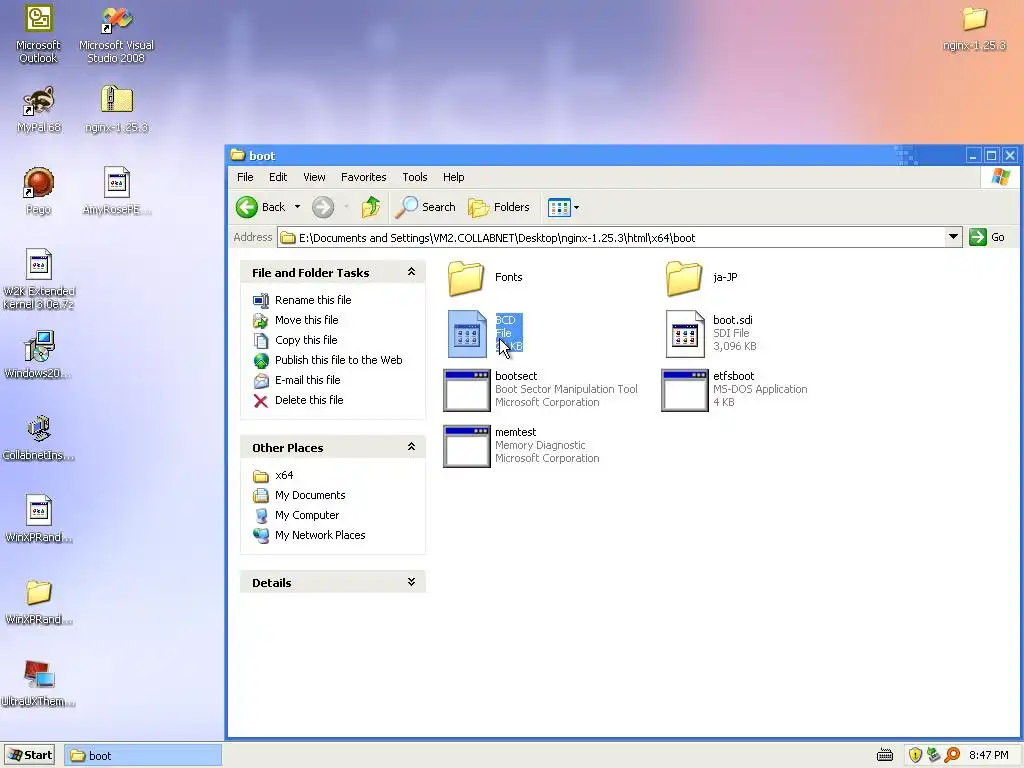Select the UltraUXThem... desktop icon

click(39, 675)
